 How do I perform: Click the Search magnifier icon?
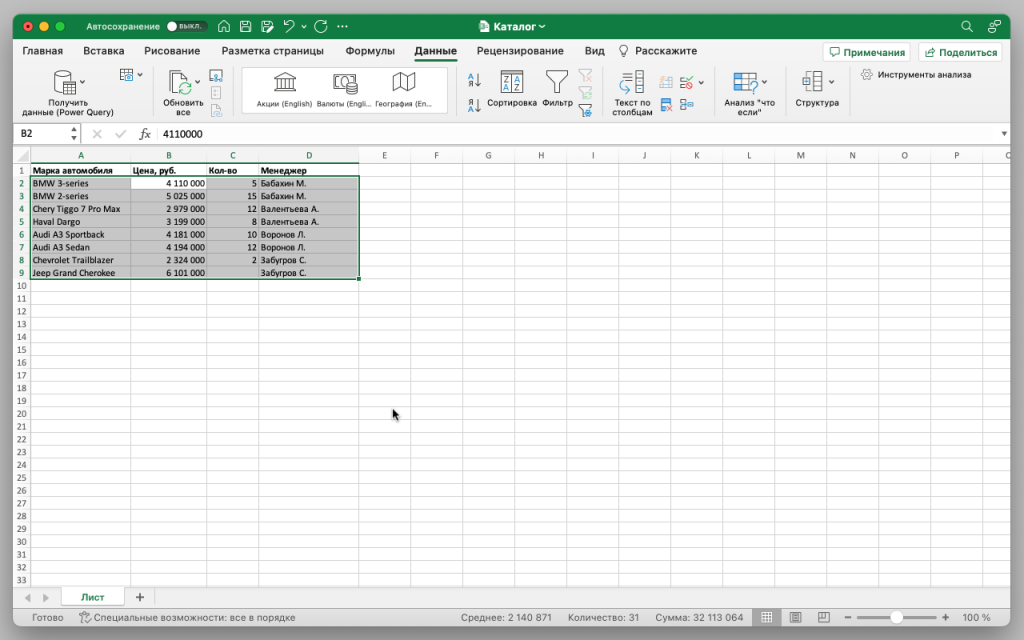[x=967, y=27]
